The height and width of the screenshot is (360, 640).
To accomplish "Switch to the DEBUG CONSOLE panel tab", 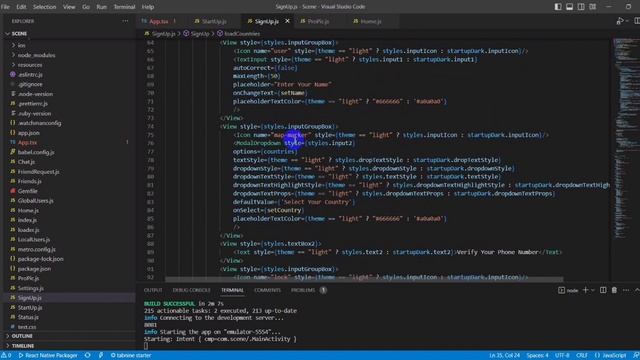I will [191, 290].
